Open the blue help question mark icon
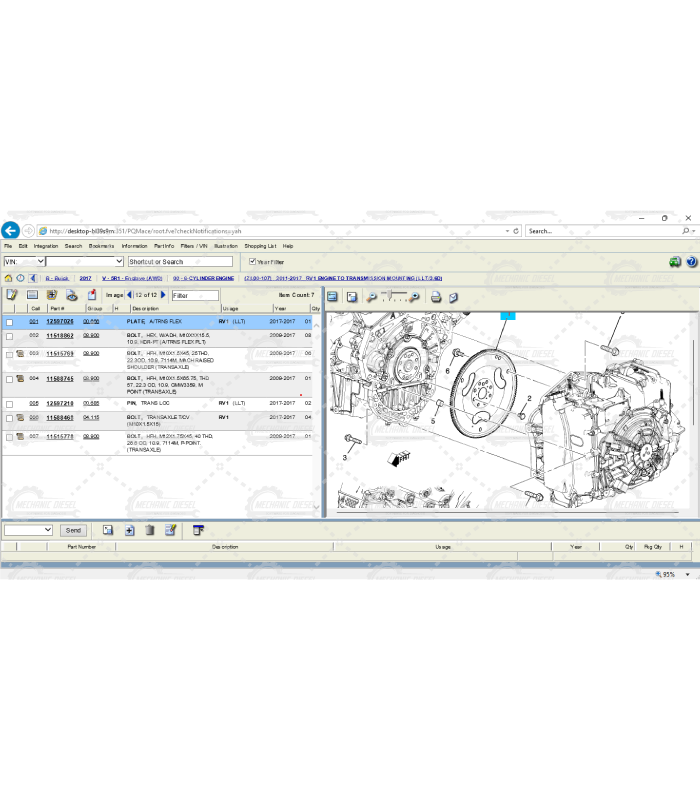This screenshot has width=700, height=800. (x=691, y=261)
